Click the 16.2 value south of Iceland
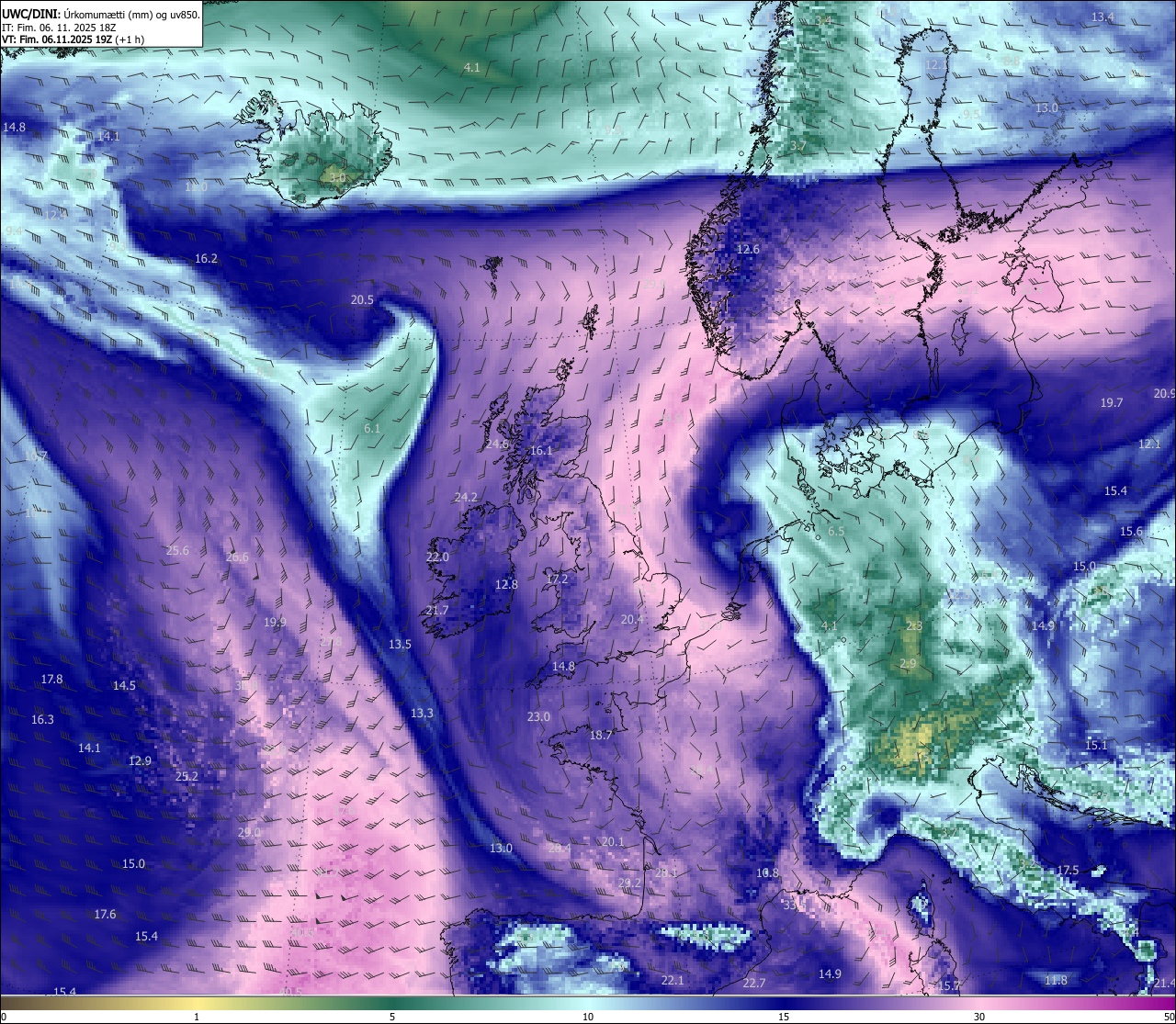Screen dimensions: 1176x1024 (206, 259)
